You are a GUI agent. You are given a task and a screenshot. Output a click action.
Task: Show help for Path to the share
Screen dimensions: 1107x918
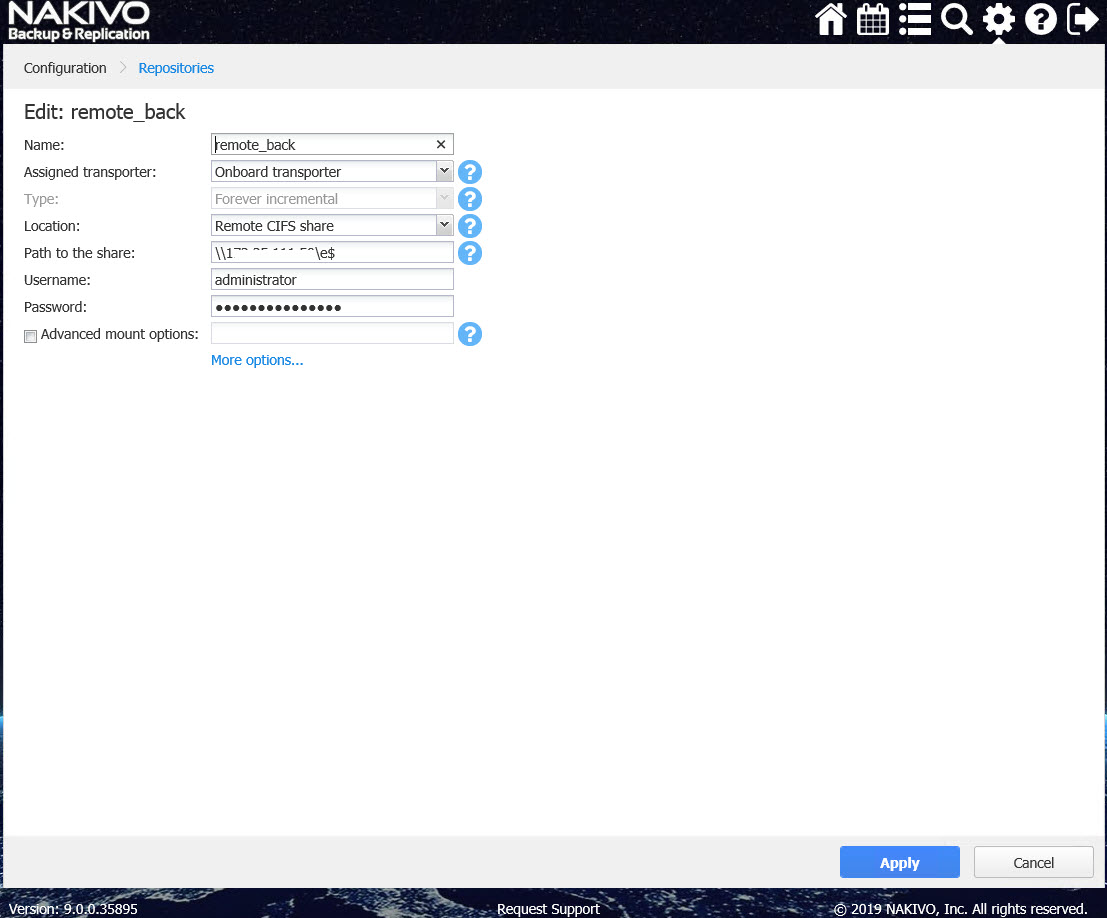pos(470,253)
